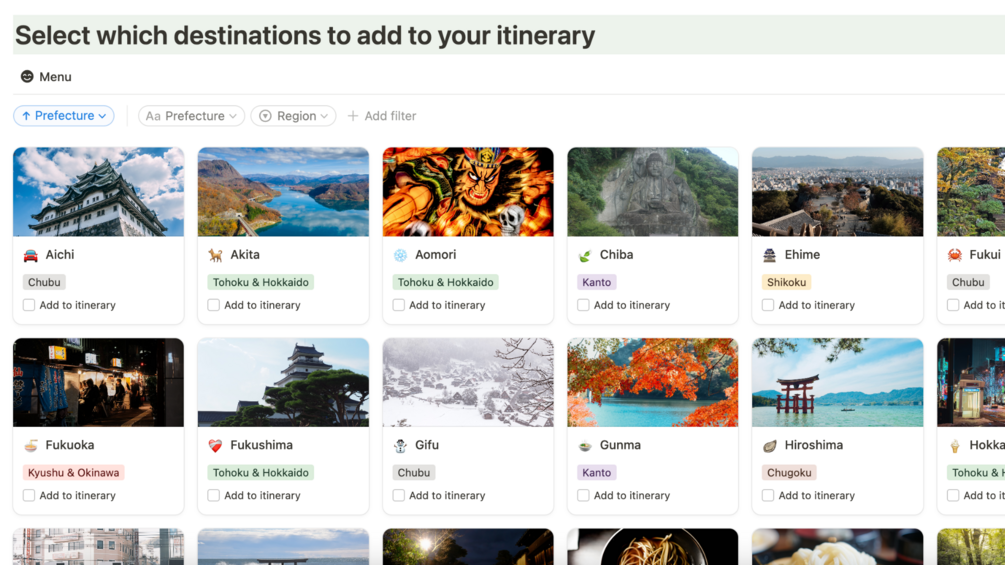Click Gunma autumn lake cover photo

(x=652, y=382)
